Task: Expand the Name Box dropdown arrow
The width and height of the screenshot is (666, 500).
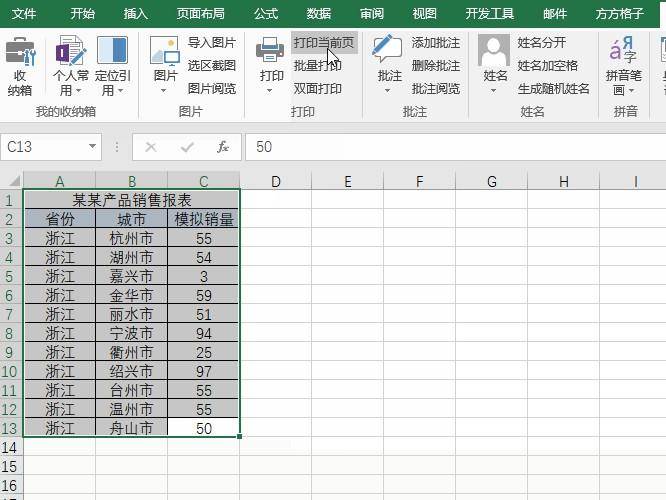Action: tap(92, 147)
